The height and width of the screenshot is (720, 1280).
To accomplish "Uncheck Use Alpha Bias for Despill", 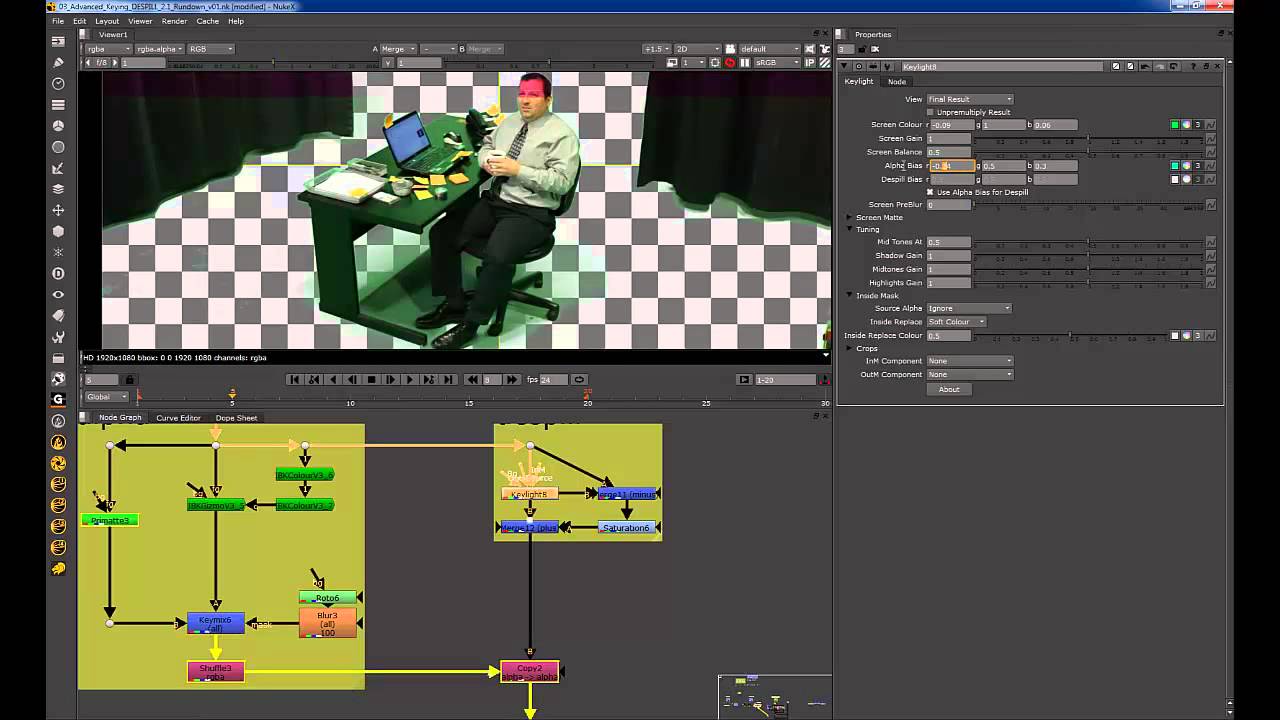I will (930, 192).
